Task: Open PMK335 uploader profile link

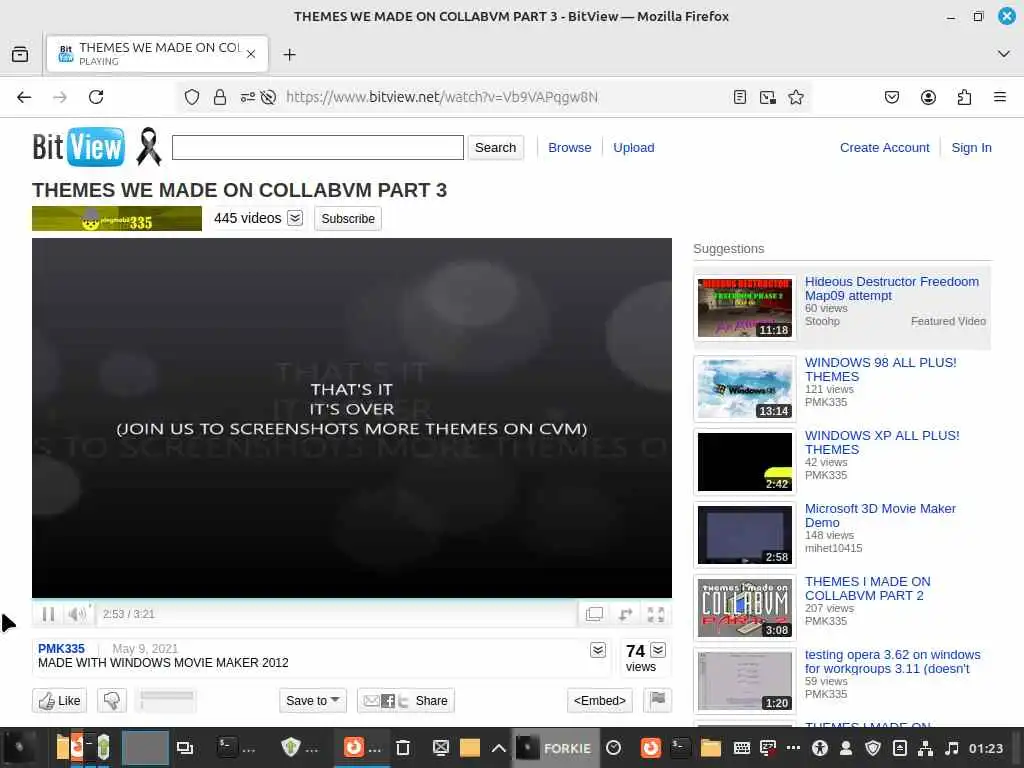Action: [x=61, y=648]
